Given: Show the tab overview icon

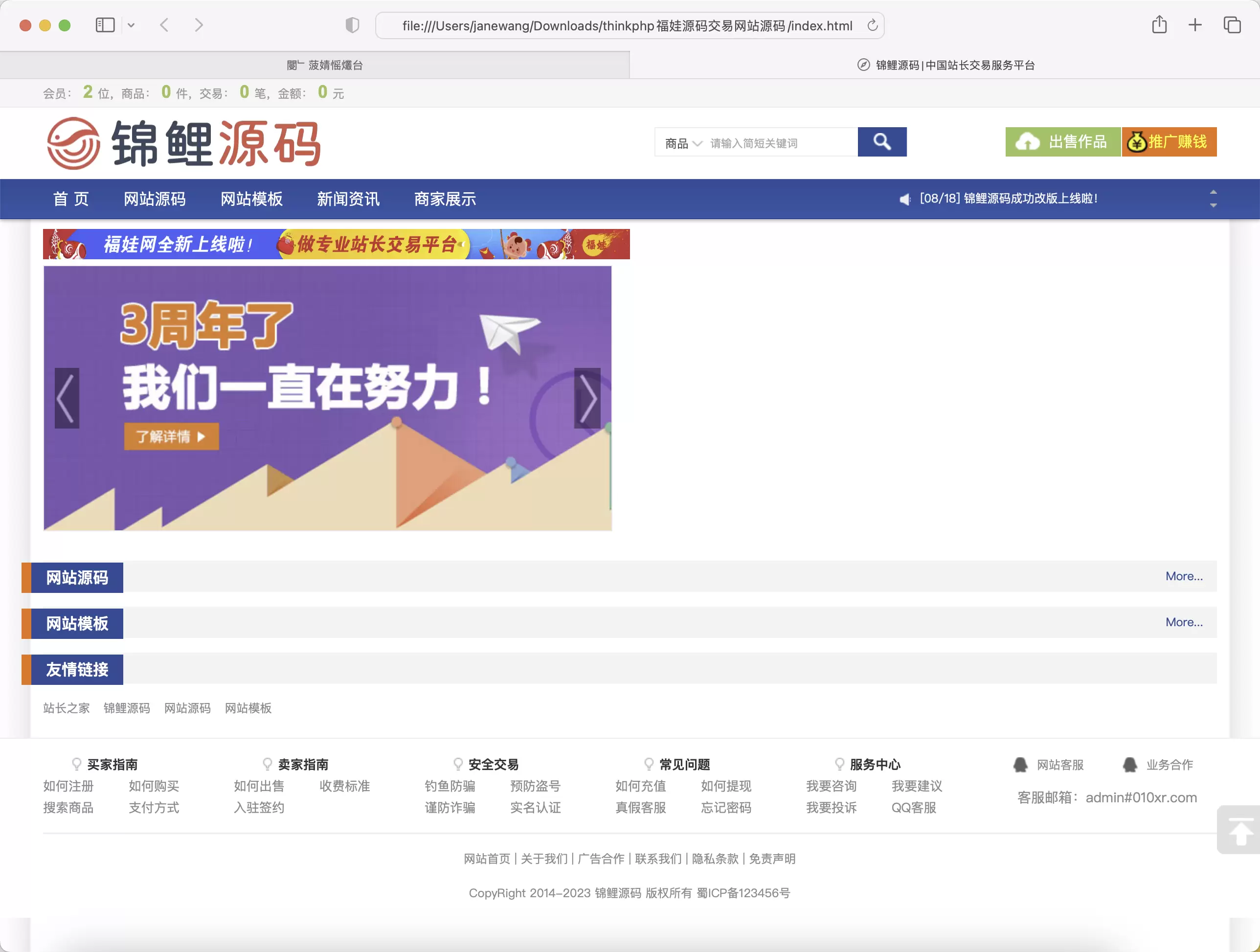Looking at the screenshot, I should pyautogui.click(x=1232, y=25).
